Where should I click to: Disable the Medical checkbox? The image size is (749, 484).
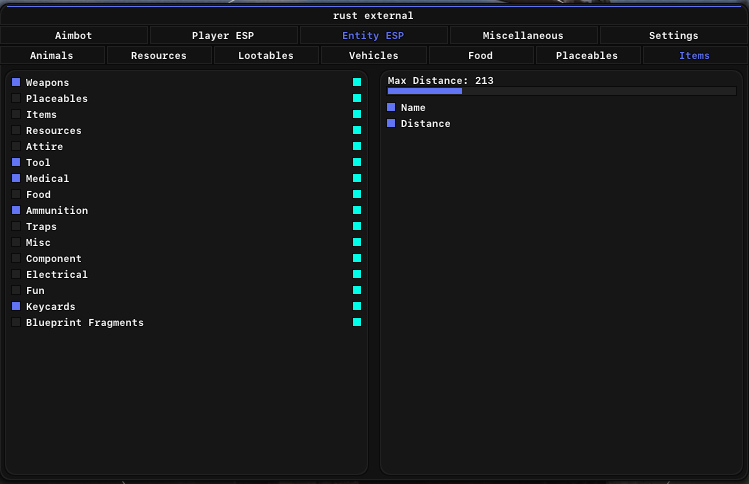click(16, 178)
